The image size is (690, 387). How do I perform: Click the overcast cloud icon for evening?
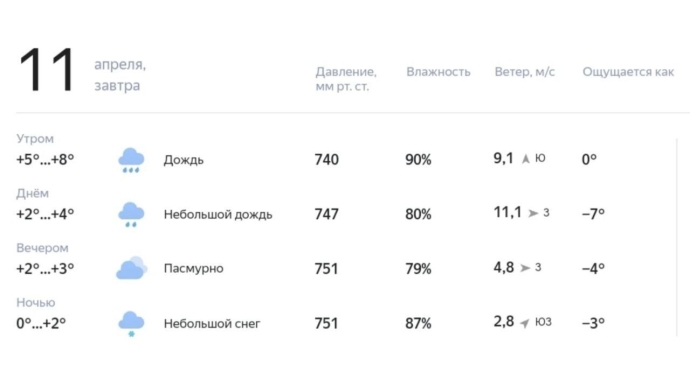pyautogui.click(x=132, y=268)
